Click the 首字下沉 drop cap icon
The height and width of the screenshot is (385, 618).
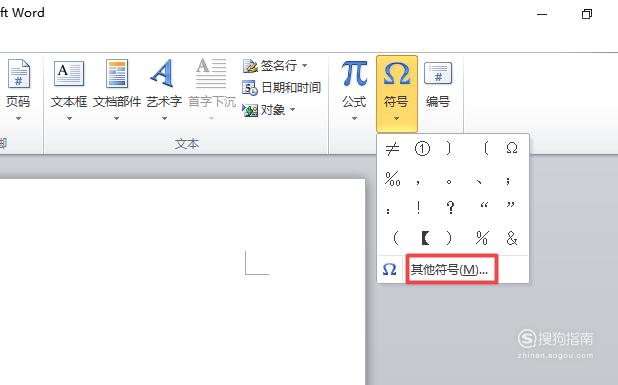click(211, 73)
